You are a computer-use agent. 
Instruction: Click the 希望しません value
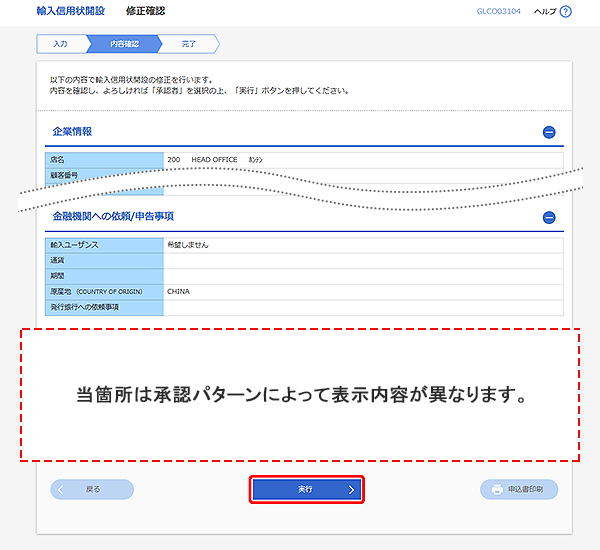pyautogui.click(x=188, y=245)
